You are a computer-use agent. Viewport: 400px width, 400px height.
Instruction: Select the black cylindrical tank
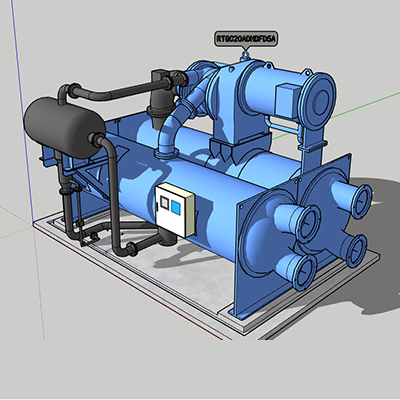point(64,127)
